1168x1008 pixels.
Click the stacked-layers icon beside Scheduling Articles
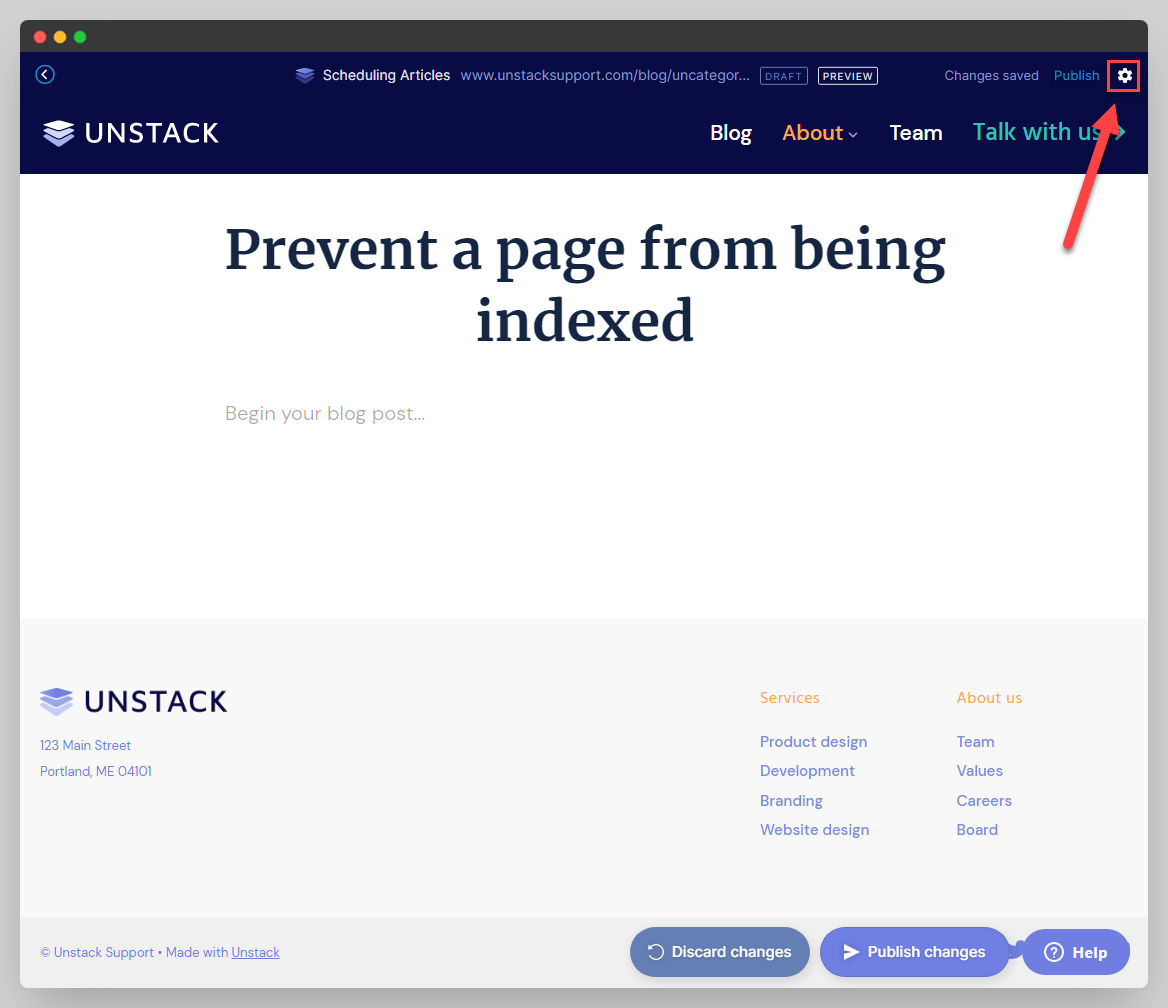click(x=305, y=76)
